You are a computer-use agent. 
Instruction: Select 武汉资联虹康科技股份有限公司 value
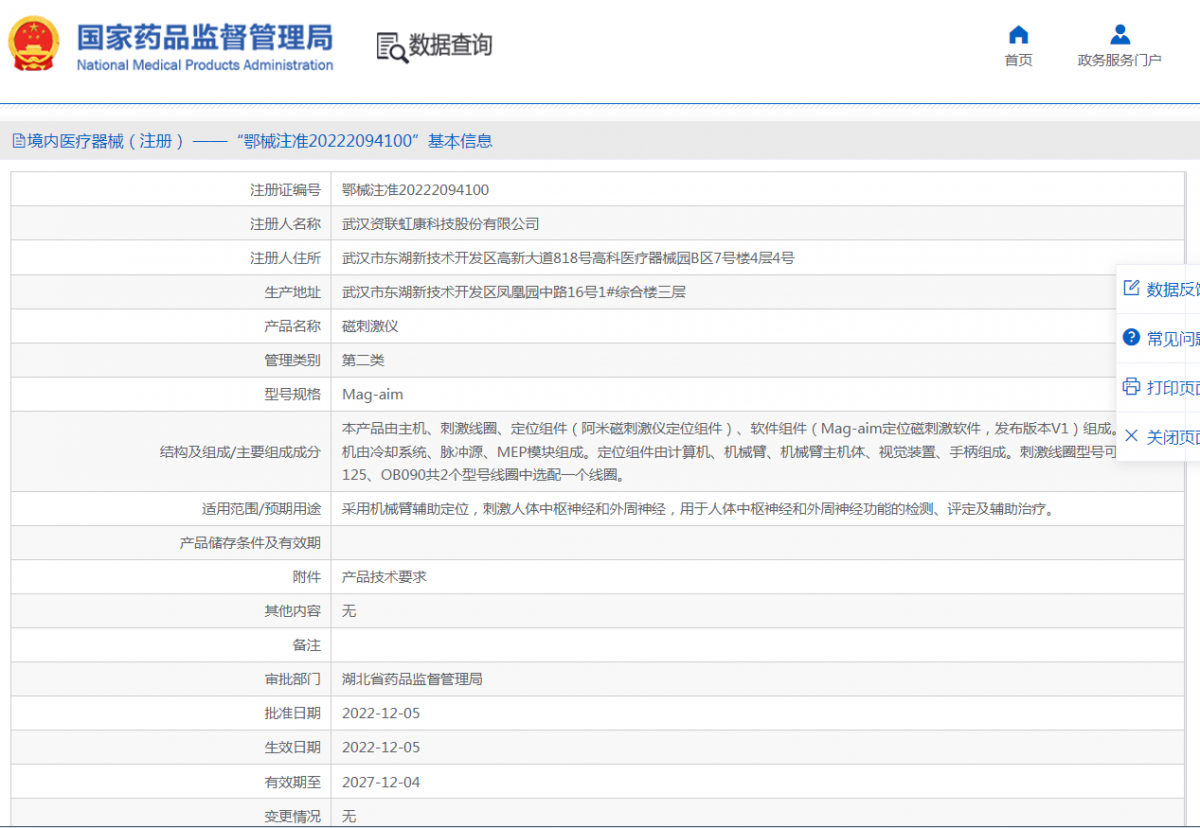coord(440,224)
